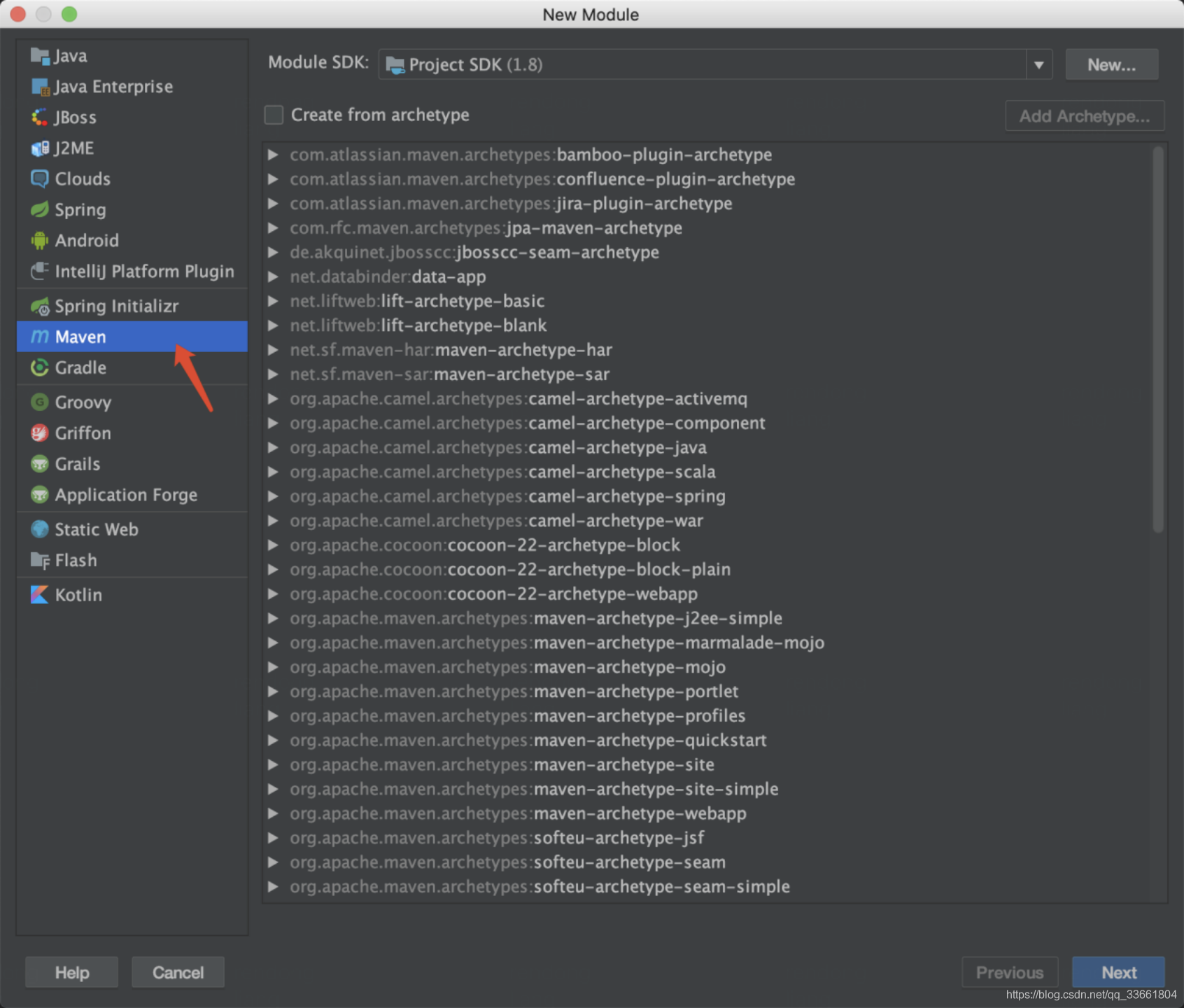Screen dimensions: 1184x1008
Task: Click the Next button
Action: click(1118, 973)
